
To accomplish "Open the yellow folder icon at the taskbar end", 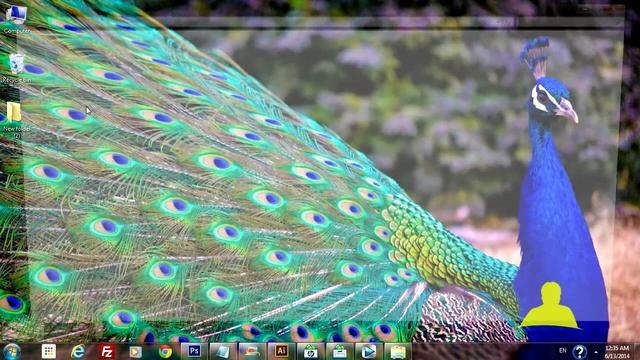I will 398,351.
